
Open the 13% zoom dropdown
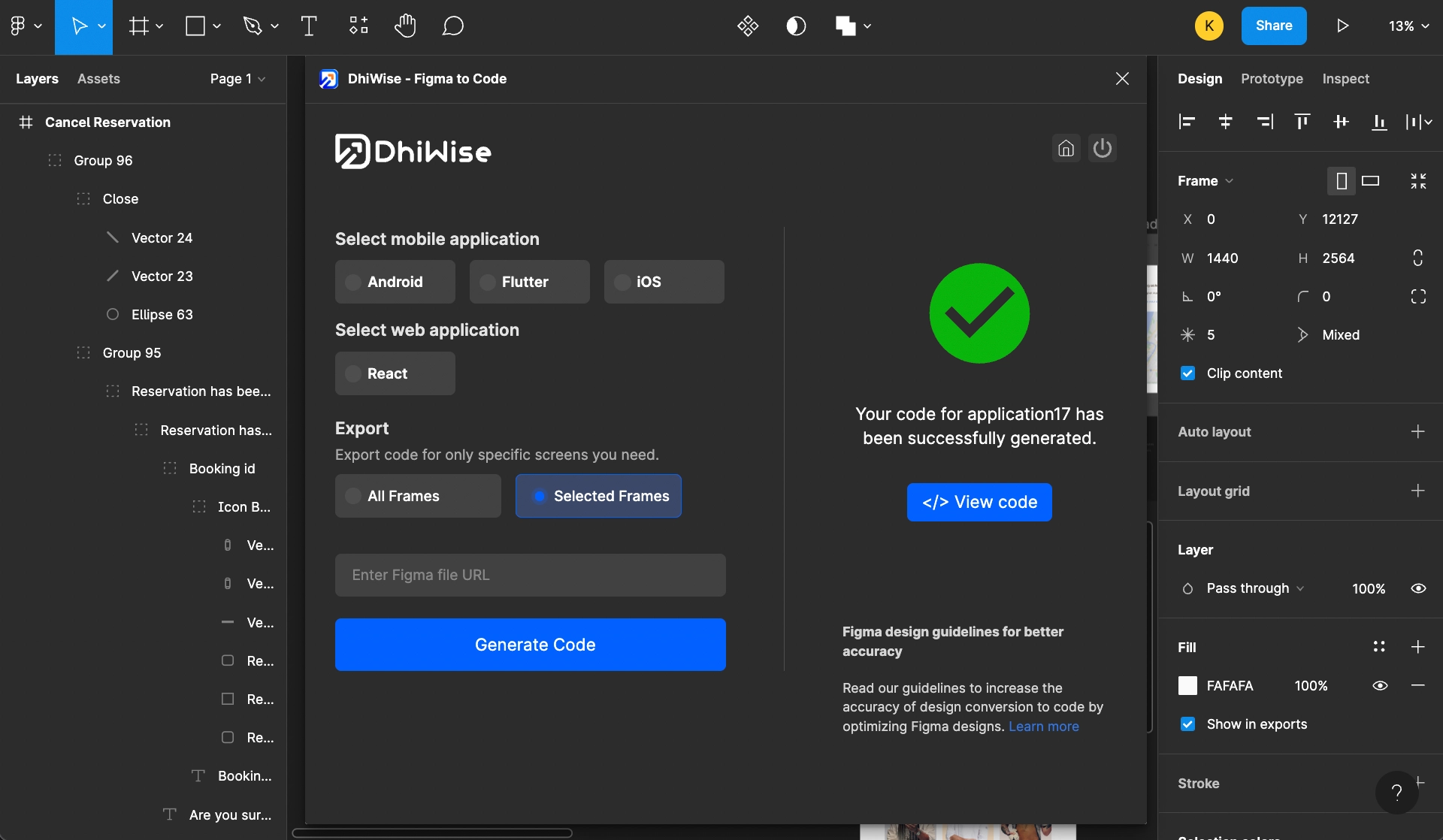[1408, 26]
